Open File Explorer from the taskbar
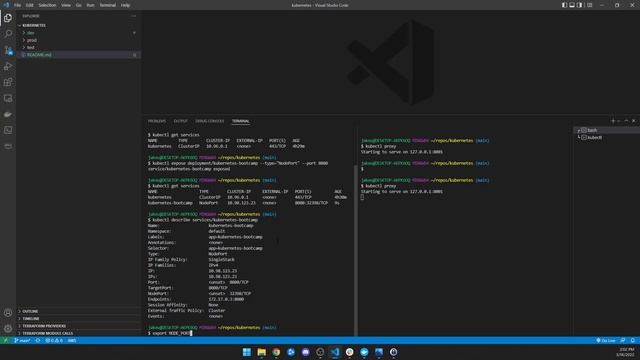Viewport: 640px width, 360px height. [261, 352]
